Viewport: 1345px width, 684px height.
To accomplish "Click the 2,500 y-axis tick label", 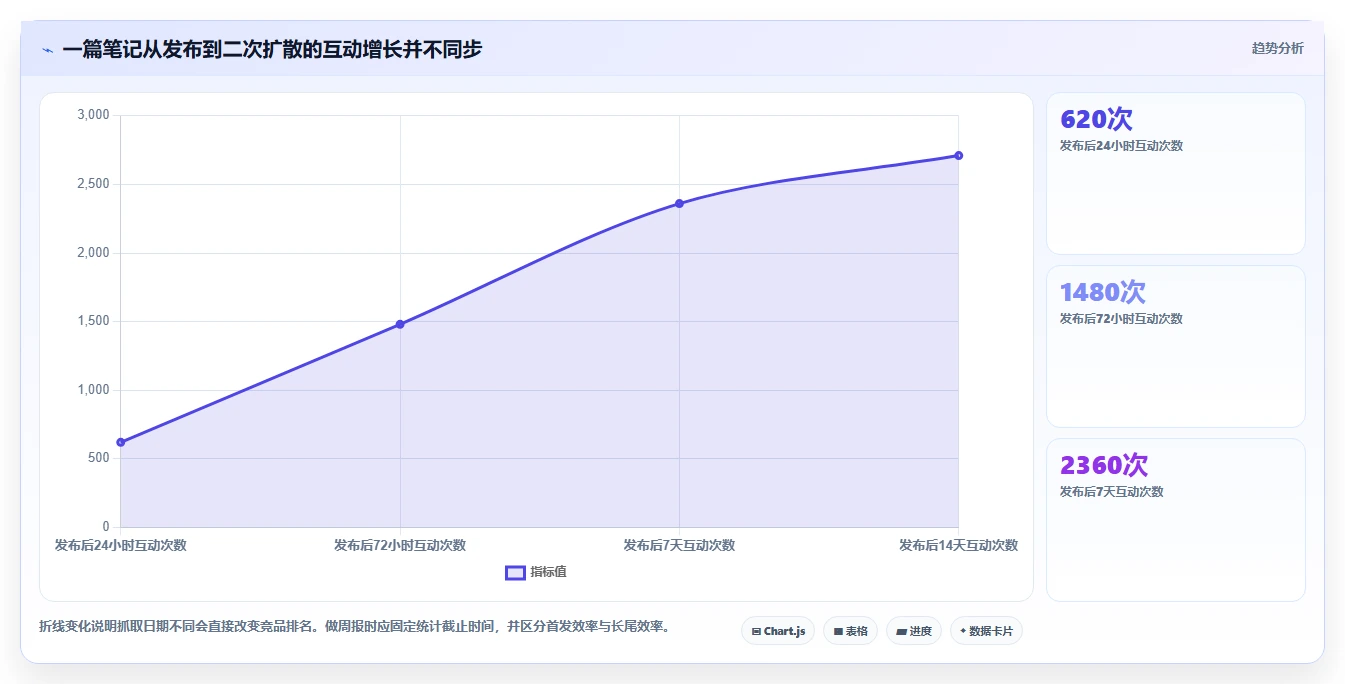I will click(x=93, y=184).
